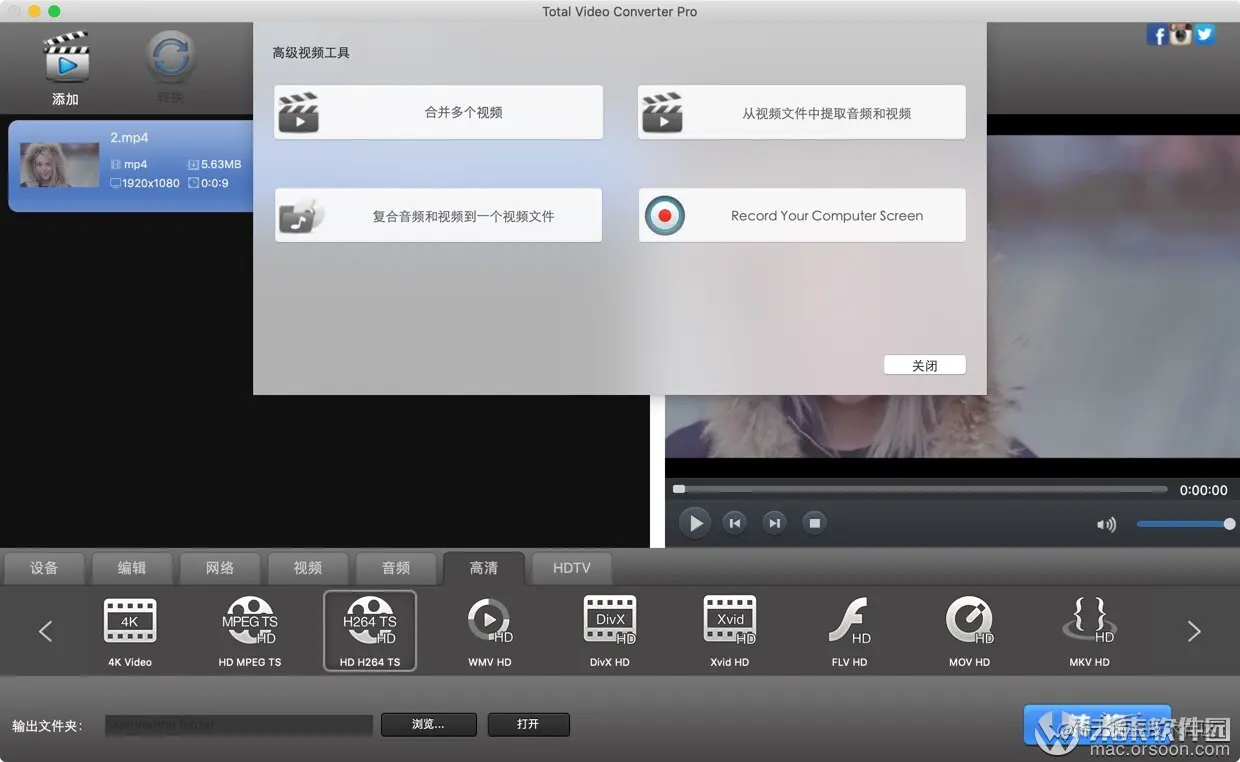Click the video seek progress bar
This screenshot has width=1240, height=762.
pos(920,489)
